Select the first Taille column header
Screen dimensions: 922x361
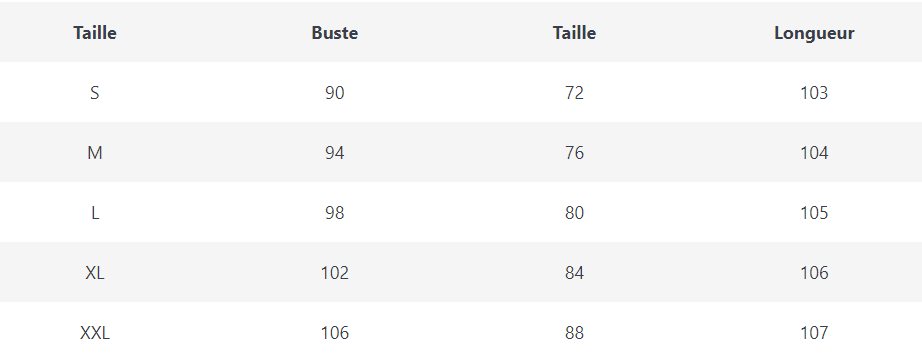coord(95,33)
